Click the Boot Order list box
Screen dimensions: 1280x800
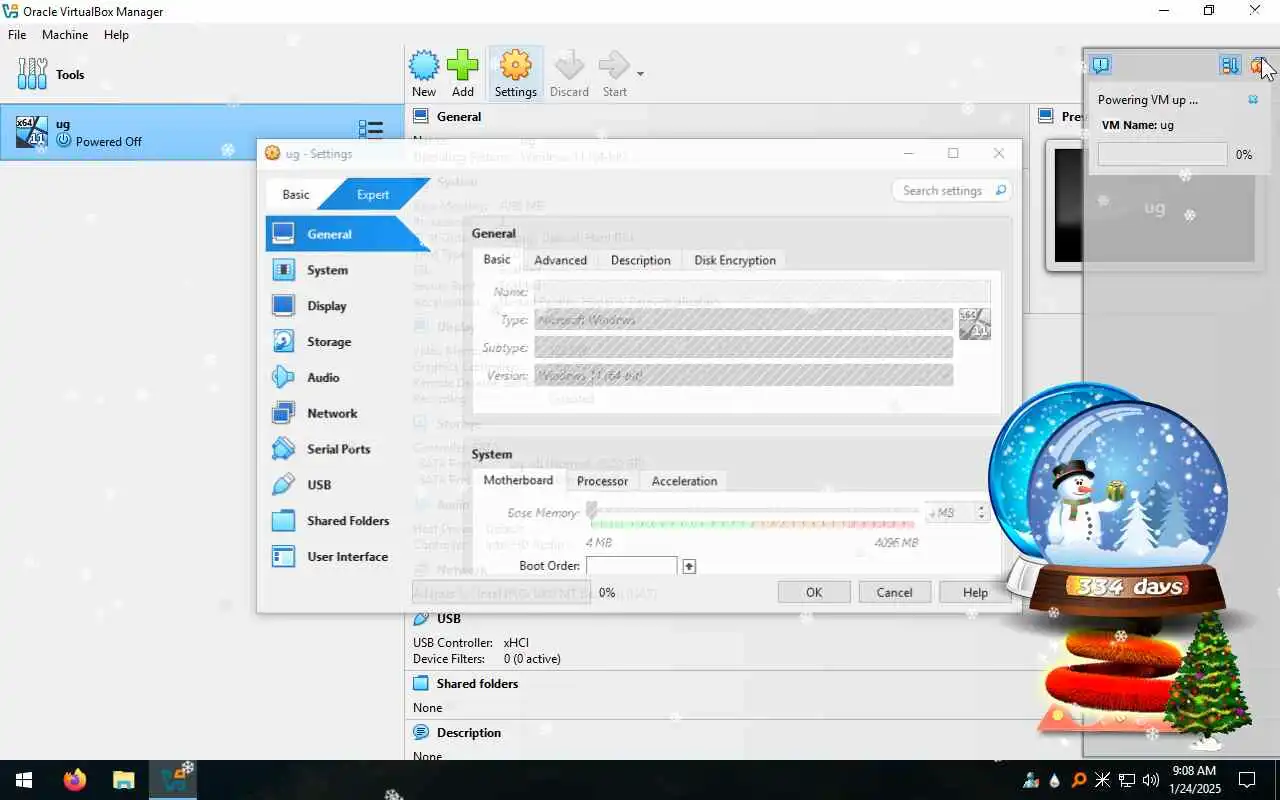coord(631,565)
